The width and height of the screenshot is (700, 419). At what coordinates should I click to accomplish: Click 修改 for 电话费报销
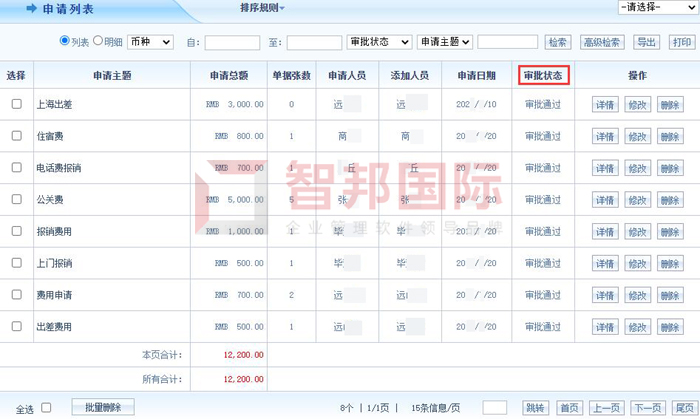pos(638,168)
